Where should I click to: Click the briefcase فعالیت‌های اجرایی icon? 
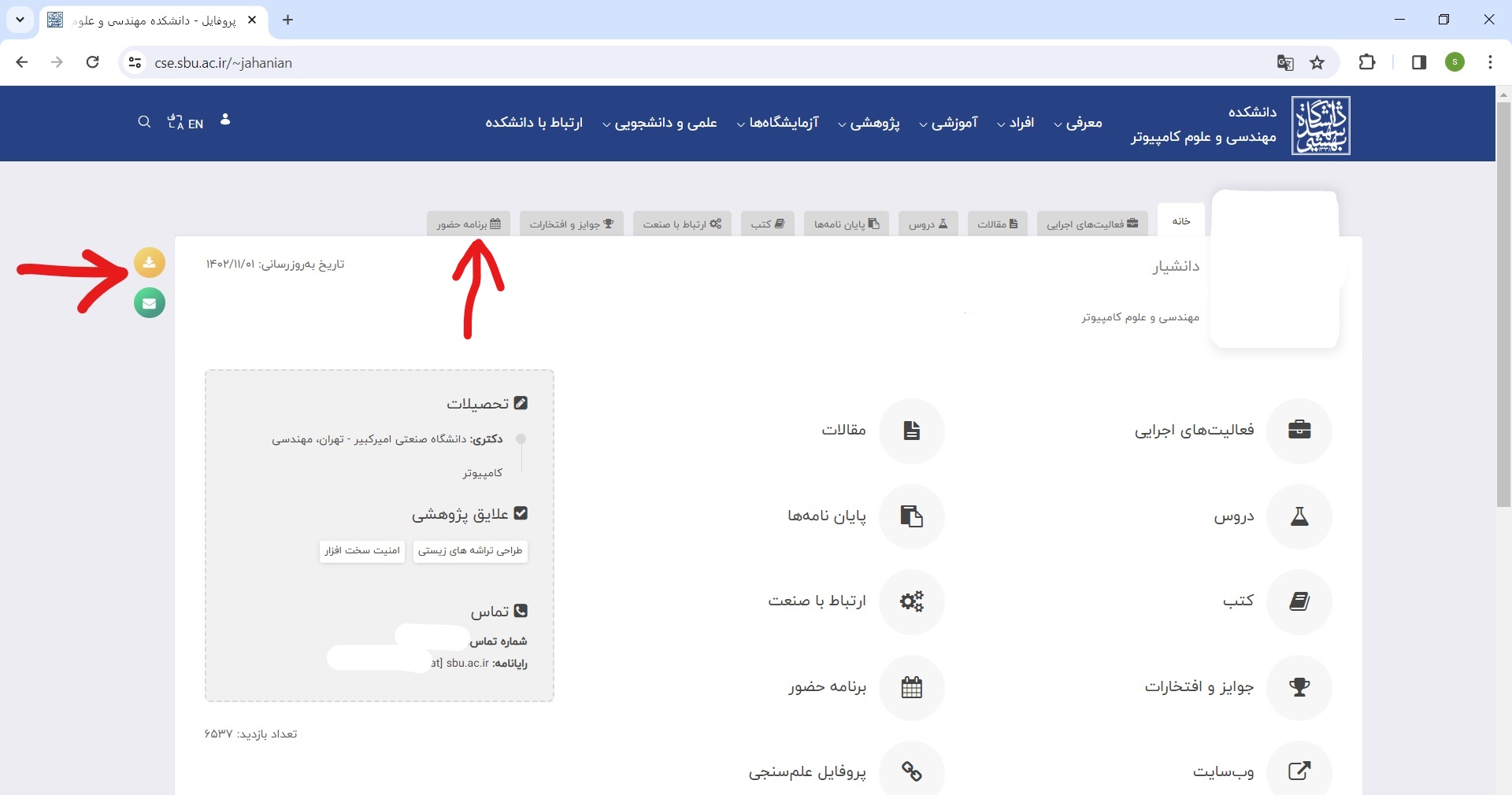pos(1299,431)
